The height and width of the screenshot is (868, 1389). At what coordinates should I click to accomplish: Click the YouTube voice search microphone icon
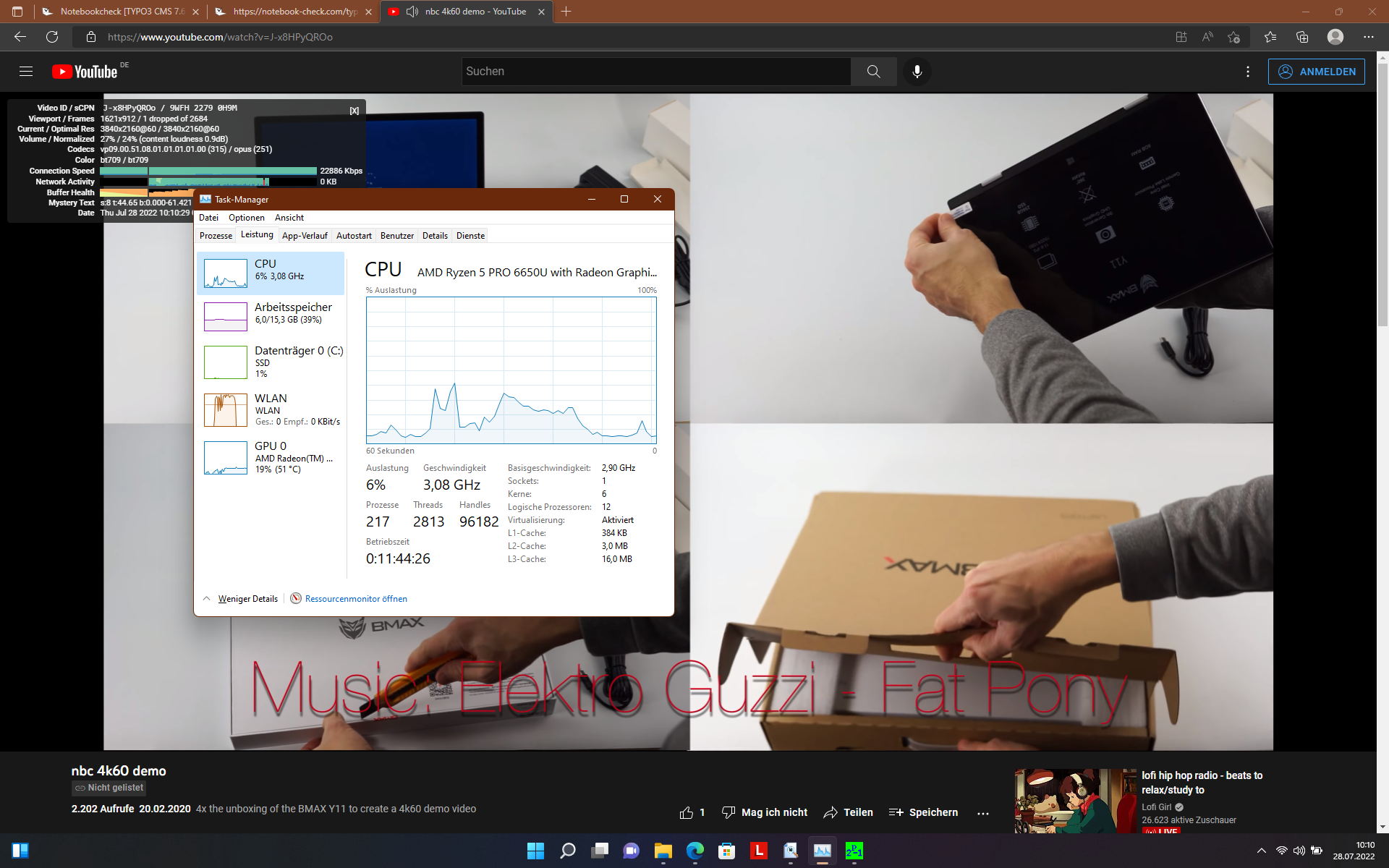pos(917,72)
